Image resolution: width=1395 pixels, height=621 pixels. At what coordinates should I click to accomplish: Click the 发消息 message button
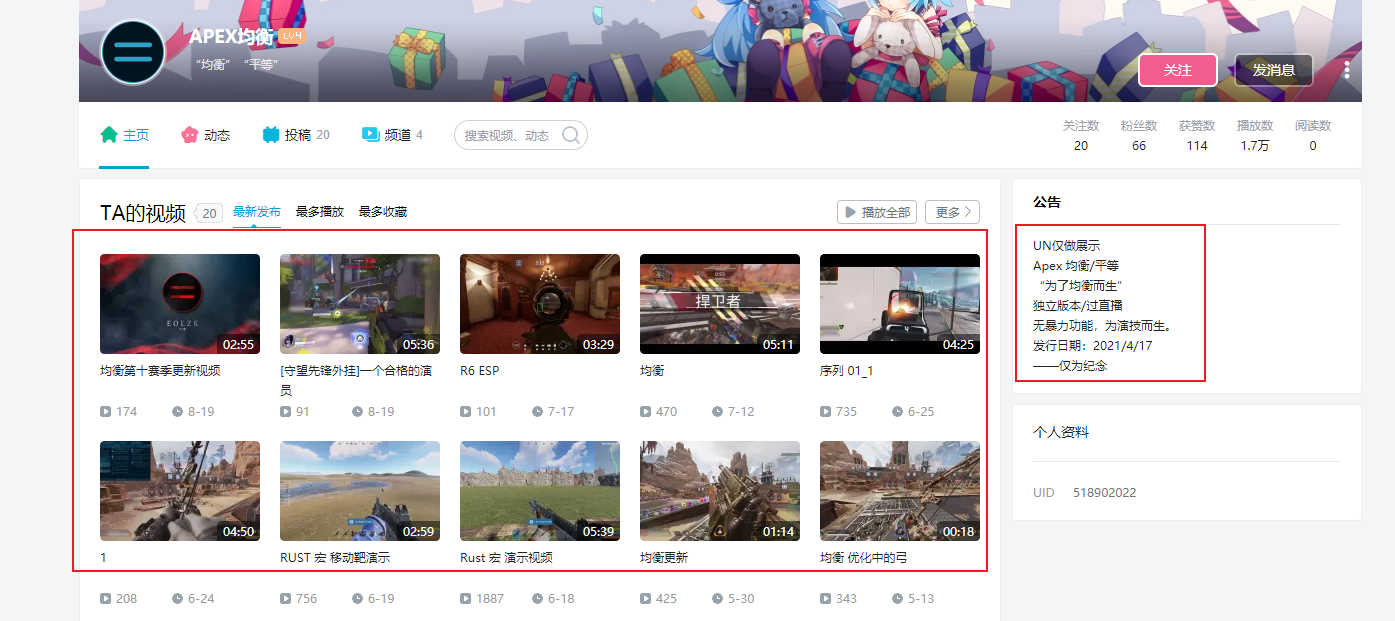click(x=1274, y=70)
